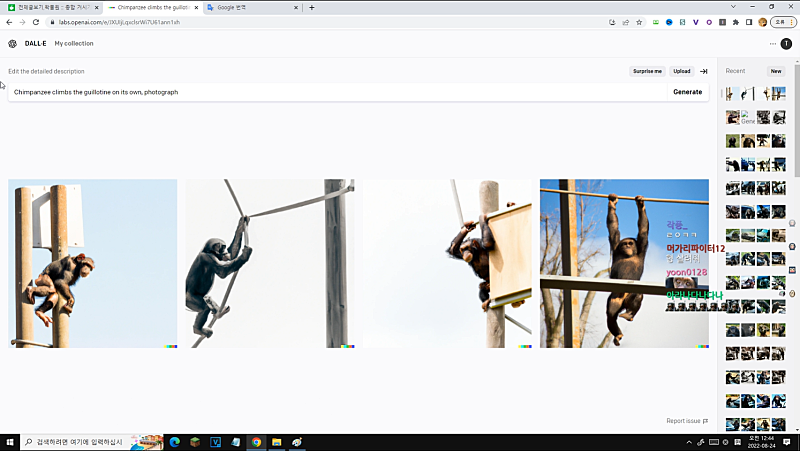Open the purple V extension icon
The height and width of the screenshot is (451, 800).
coord(695,22)
